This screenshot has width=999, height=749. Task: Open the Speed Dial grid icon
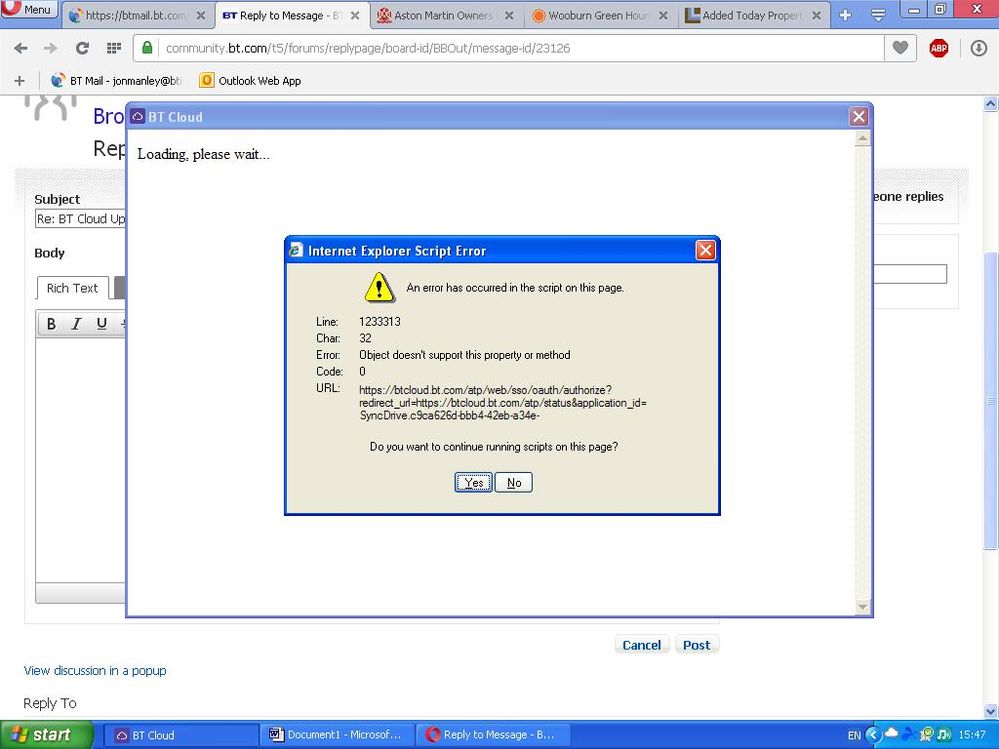[x=114, y=48]
